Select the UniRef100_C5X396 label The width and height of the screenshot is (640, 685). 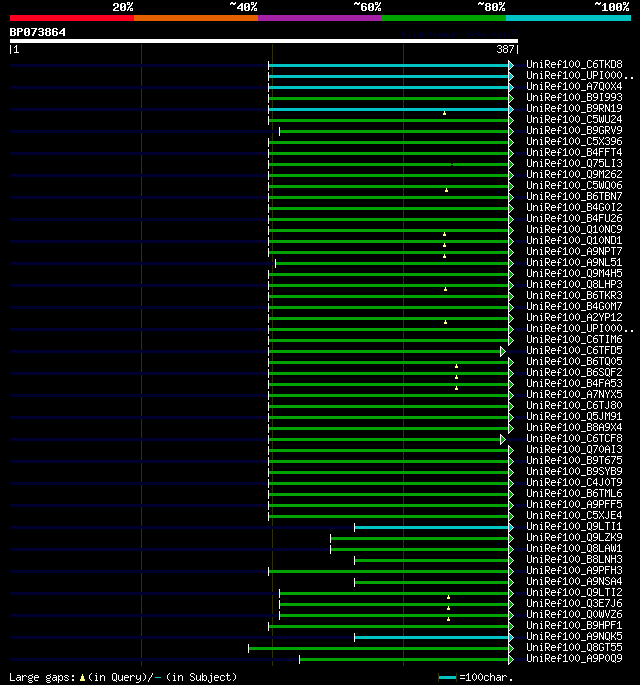point(574,142)
